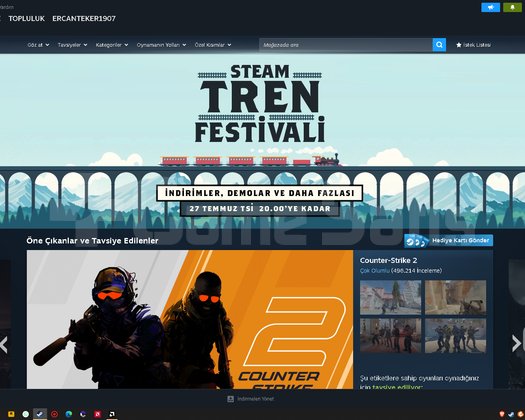Screen dimensions: 525x420
Task: Open the green bell notifications button
Action: pyautogui.click(x=512, y=7)
